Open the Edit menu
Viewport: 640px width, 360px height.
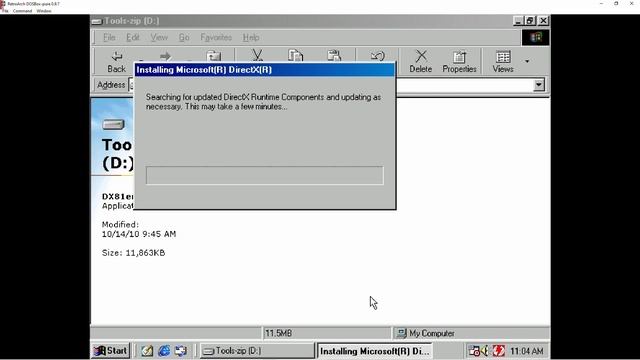(x=133, y=38)
